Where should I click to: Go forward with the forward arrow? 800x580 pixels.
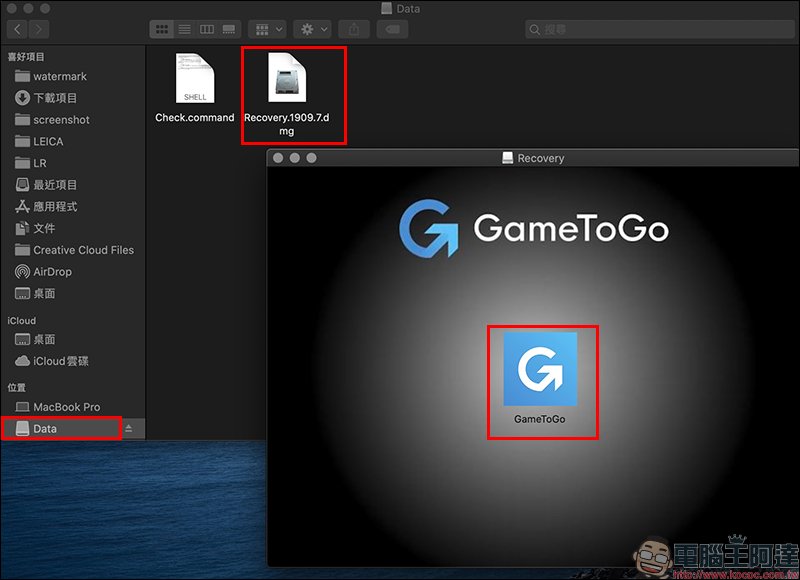pyautogui.click(x=40, y=30)
